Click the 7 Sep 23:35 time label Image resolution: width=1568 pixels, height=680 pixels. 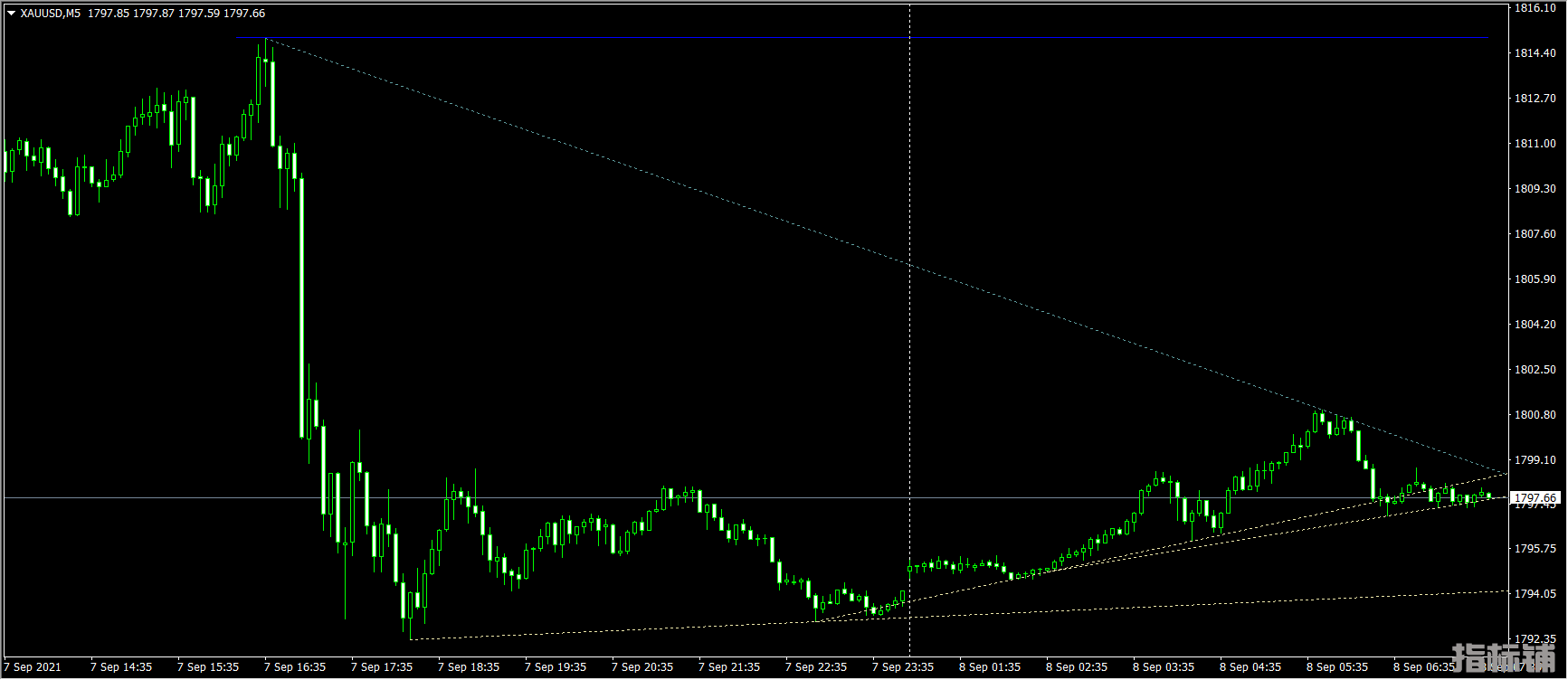point(903,667)
